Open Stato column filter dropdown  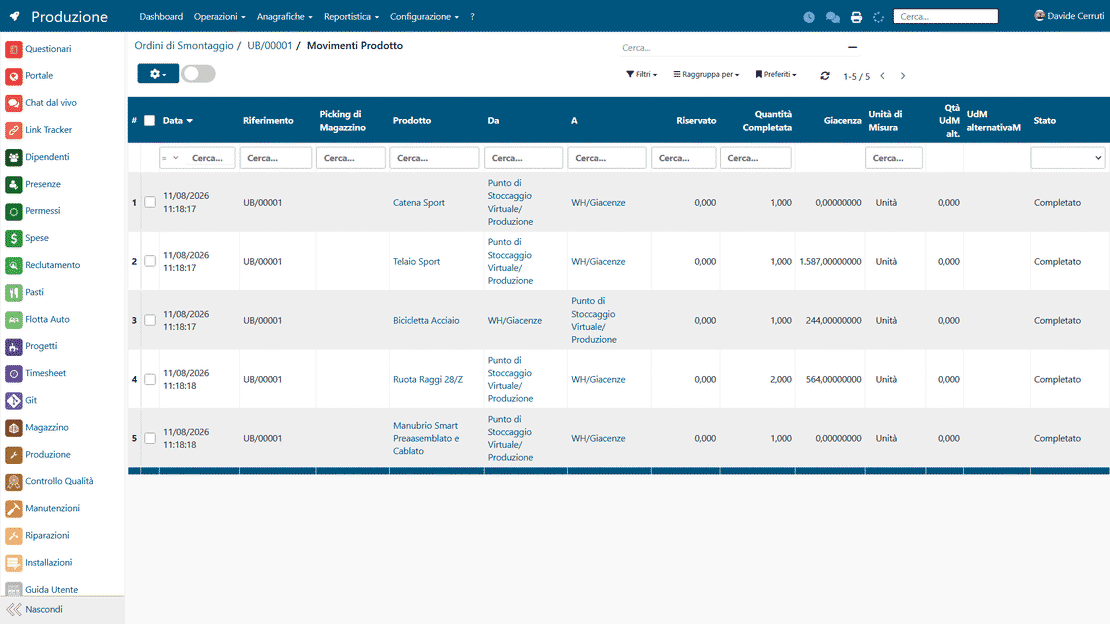click(x=1068, y=158)
